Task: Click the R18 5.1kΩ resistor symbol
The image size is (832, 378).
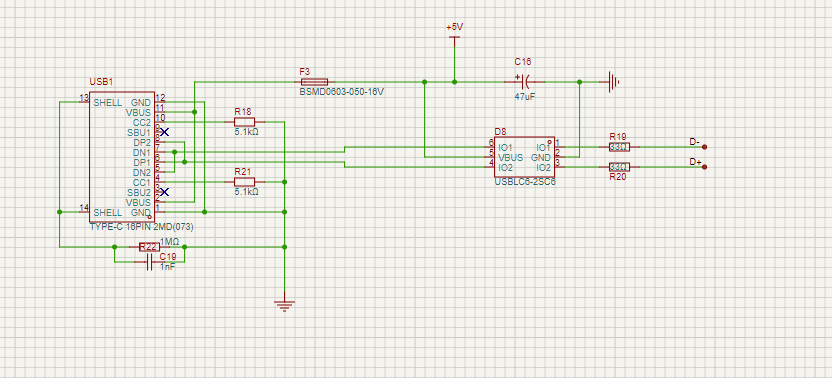Action: tap(244, 122)
